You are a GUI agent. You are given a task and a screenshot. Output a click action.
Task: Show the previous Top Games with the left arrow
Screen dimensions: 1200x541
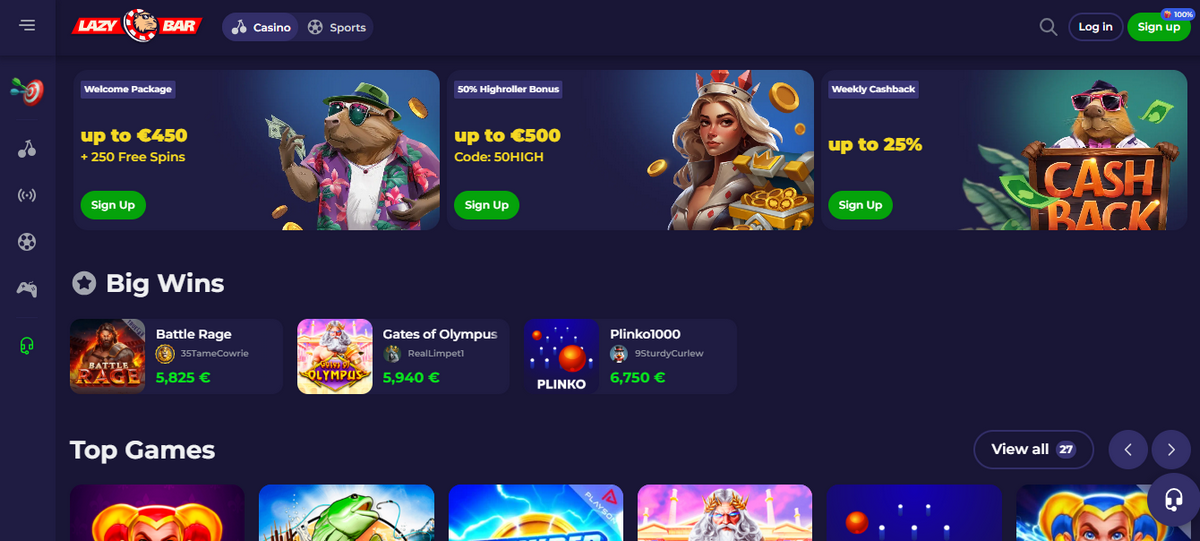(1128, 450)
